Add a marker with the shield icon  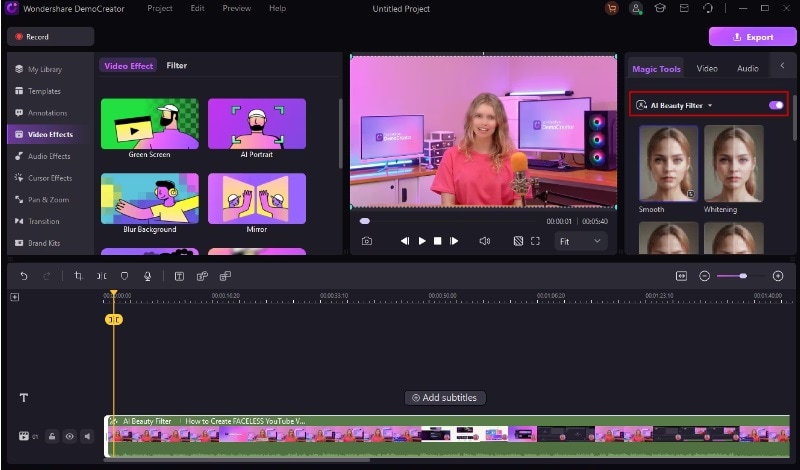point(124,276)
